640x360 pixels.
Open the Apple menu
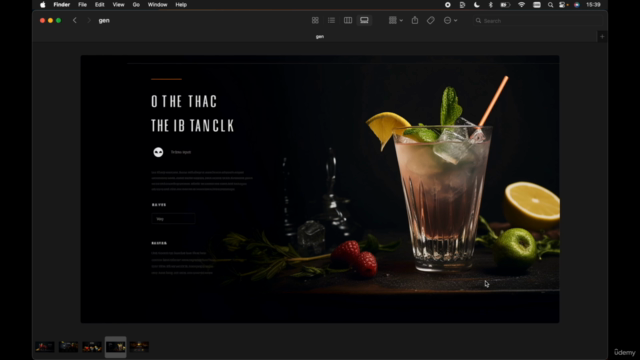(43, 5)
